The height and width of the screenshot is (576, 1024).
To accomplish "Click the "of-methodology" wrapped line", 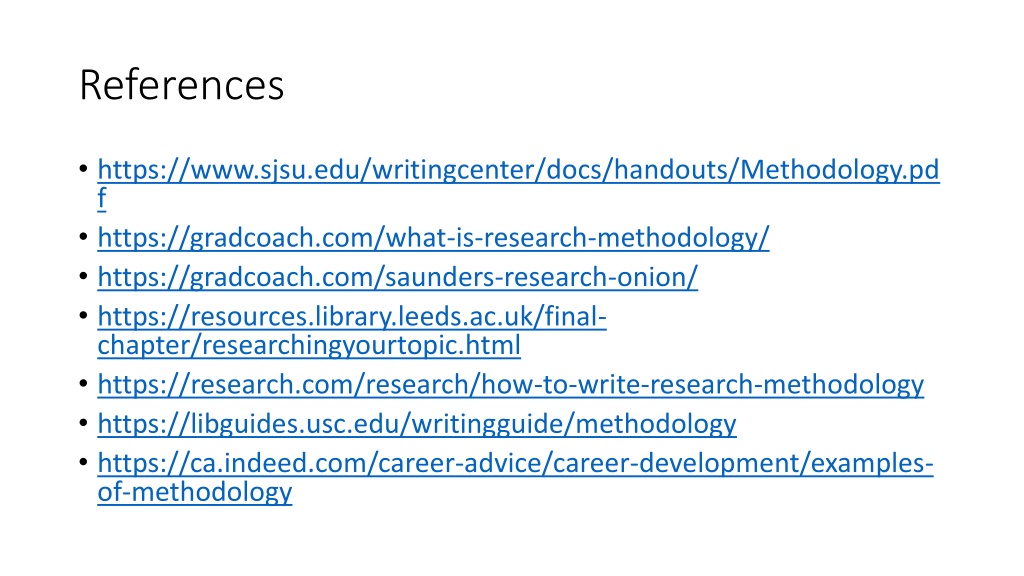I will click(x=195, y=492).
